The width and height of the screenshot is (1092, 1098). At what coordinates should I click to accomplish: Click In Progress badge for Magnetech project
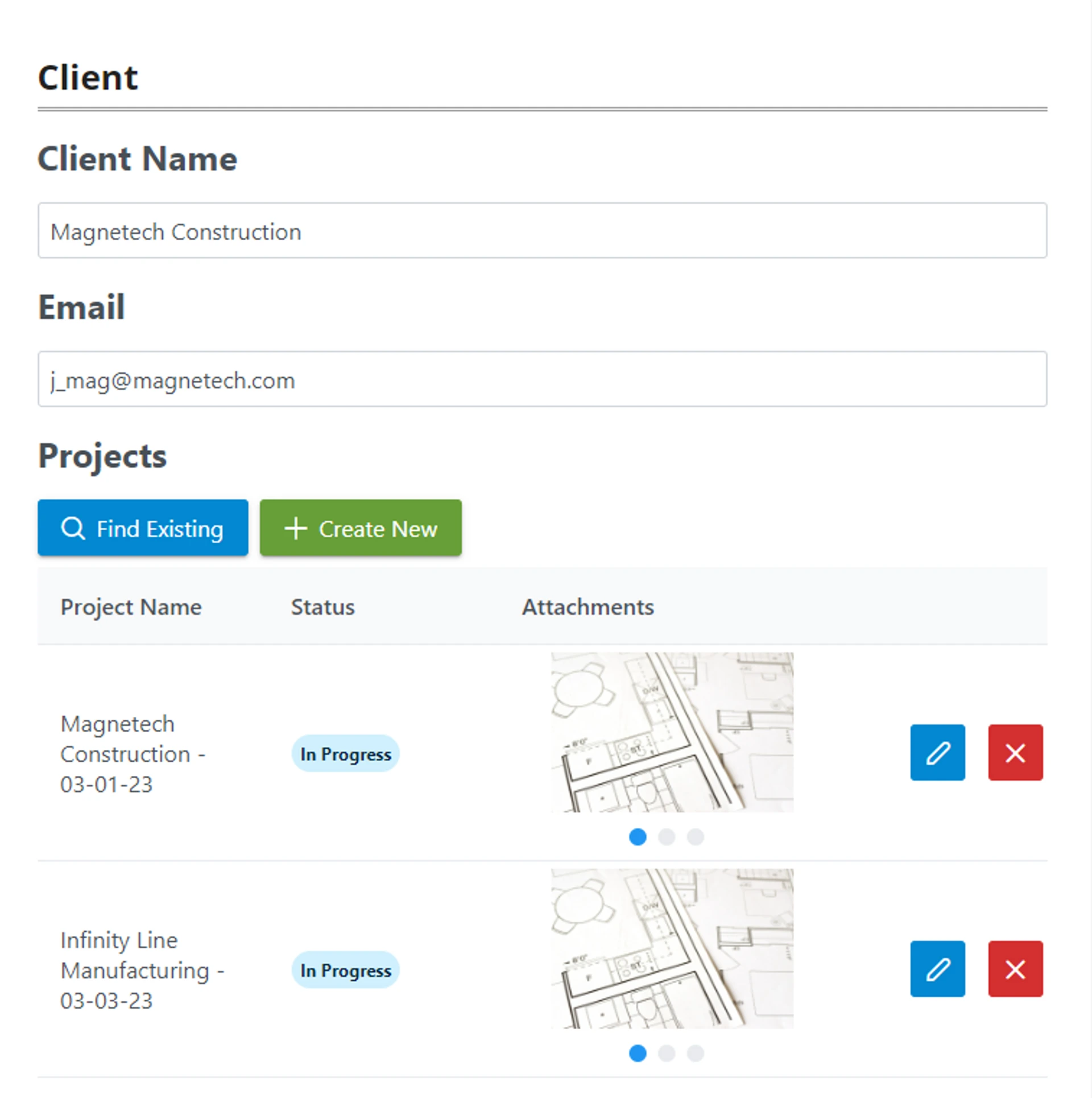click(x=345, y=754)
